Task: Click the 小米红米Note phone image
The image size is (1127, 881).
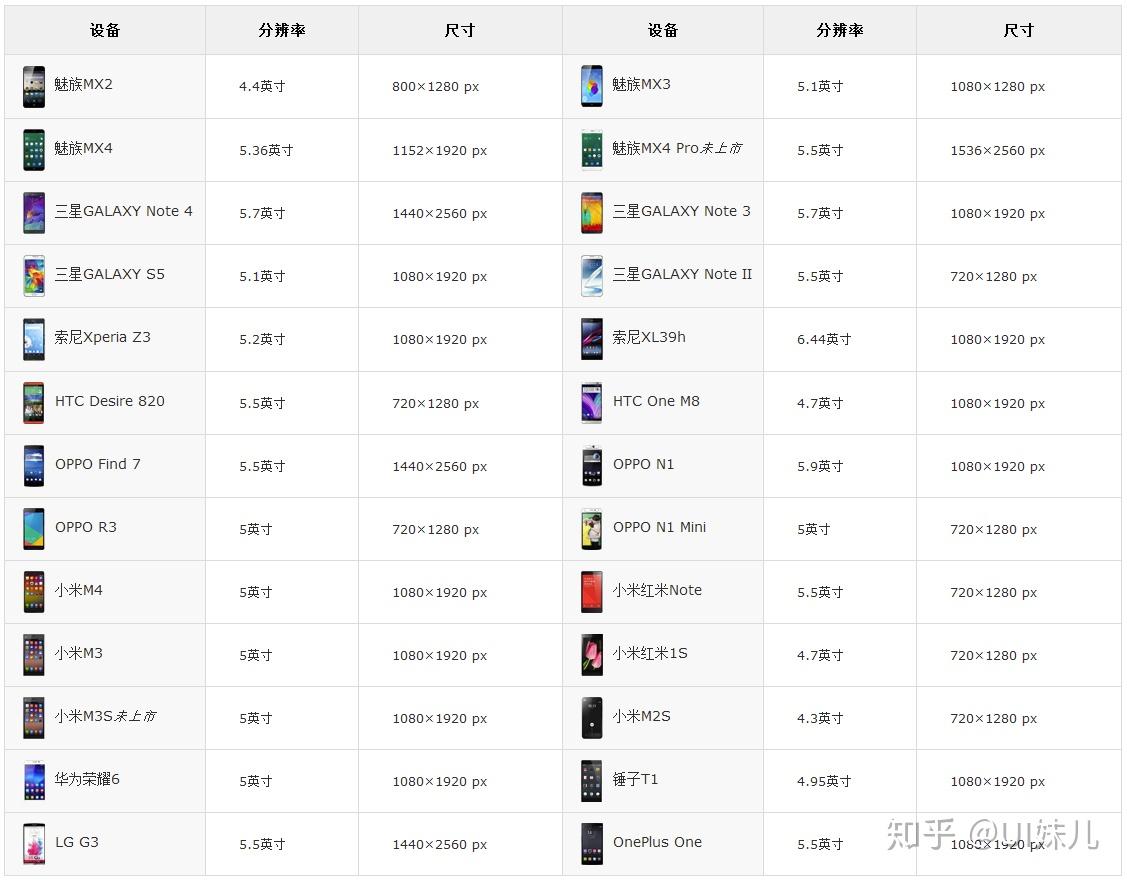Action: coord(592,592)
